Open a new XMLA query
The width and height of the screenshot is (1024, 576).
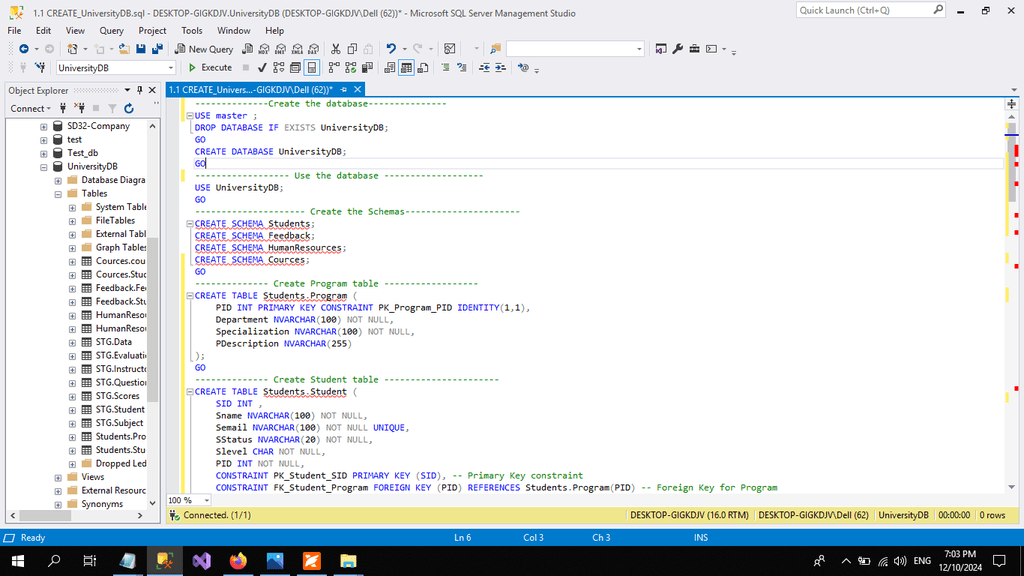(297, 49)
